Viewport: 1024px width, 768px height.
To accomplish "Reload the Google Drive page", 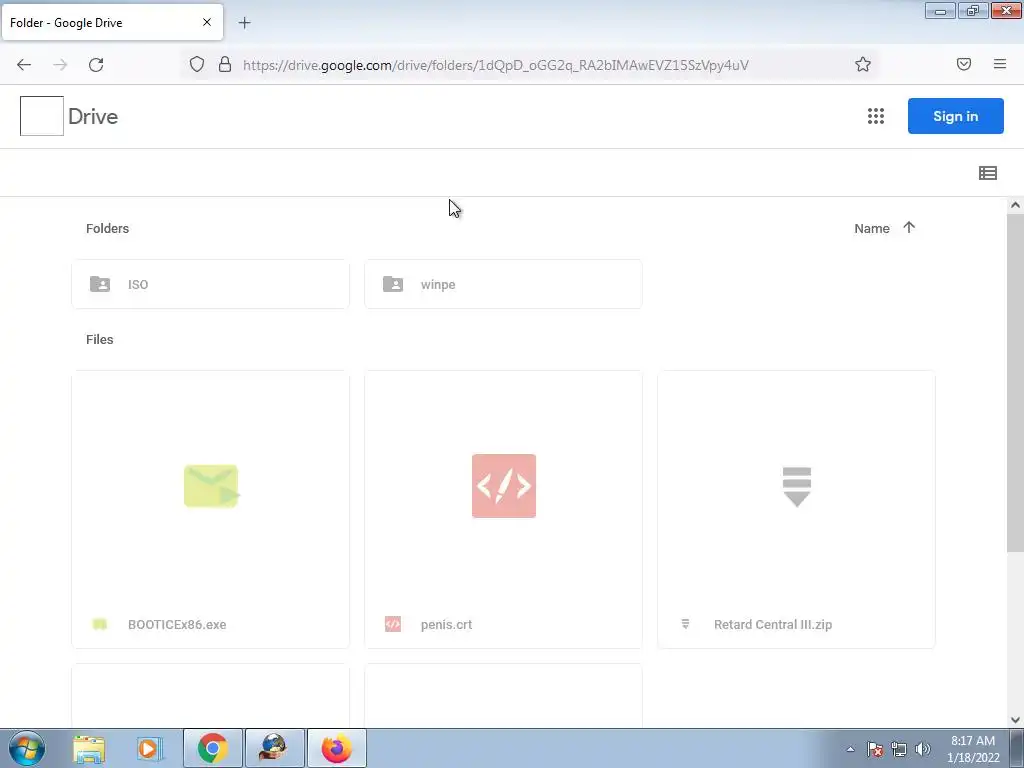I will [96, 65].
